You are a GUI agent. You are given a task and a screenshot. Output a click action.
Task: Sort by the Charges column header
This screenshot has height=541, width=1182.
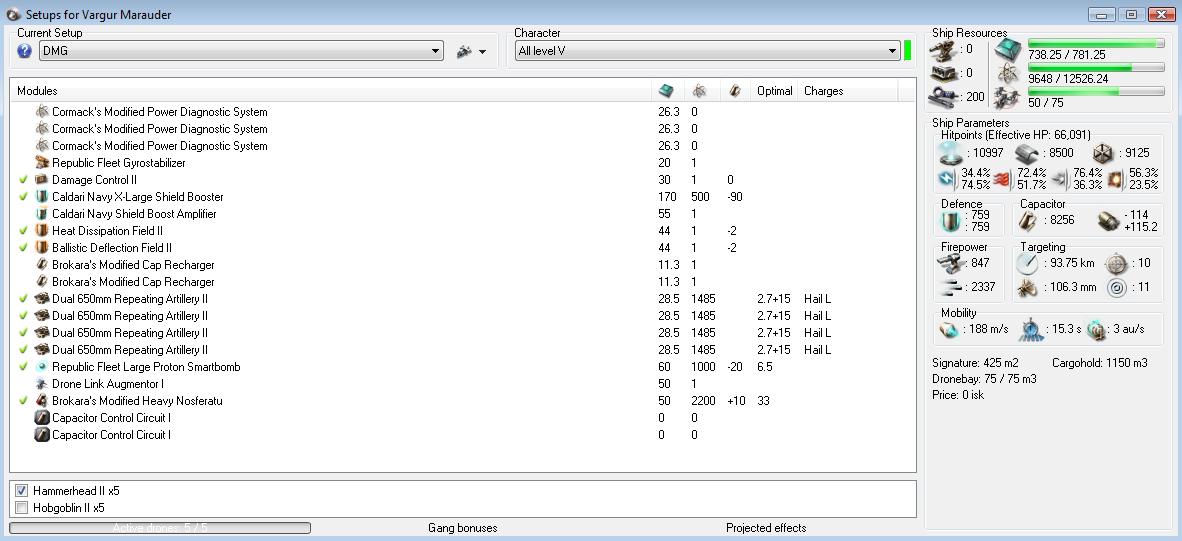click(x=823, y=91)
